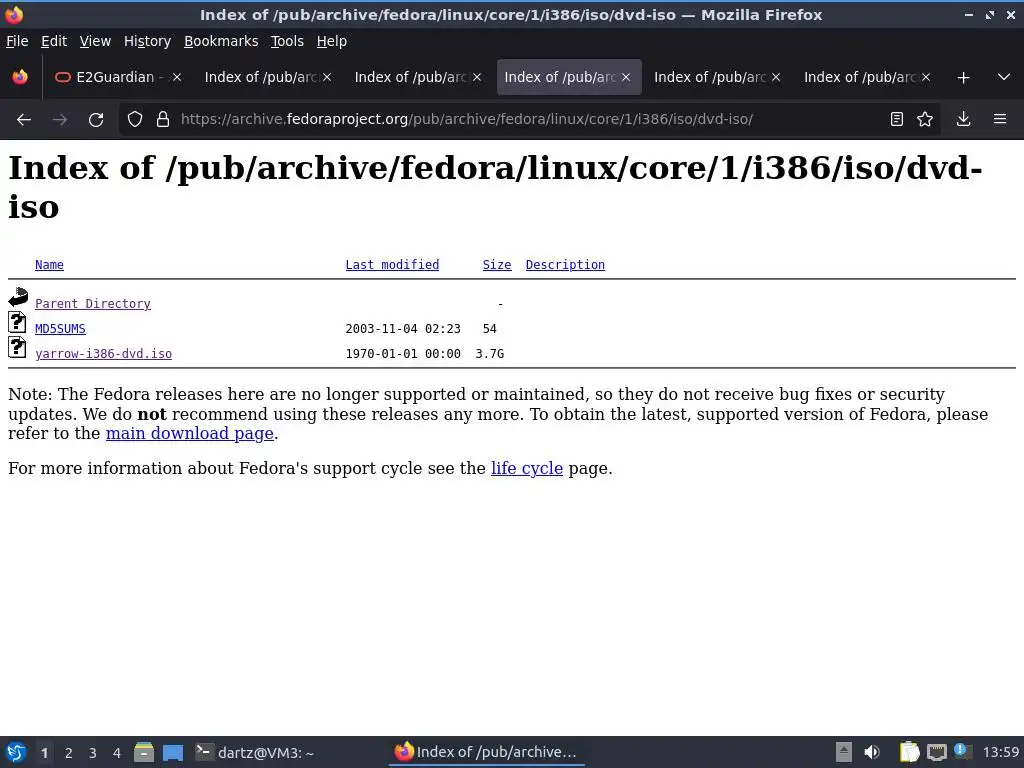1024x768 pixels.
Task: Open the volume speaker tray icon
Action: [872, 752]
